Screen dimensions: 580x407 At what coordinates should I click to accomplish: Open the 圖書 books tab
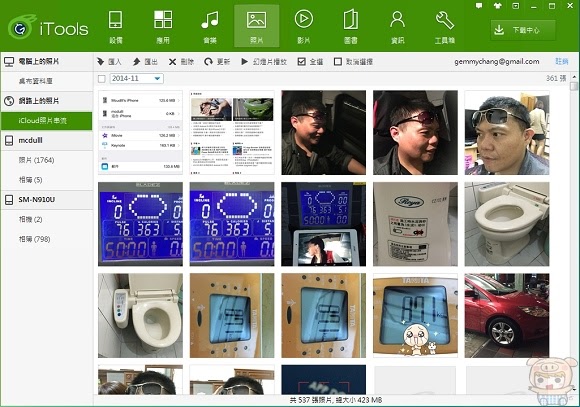tap(351, 27)
